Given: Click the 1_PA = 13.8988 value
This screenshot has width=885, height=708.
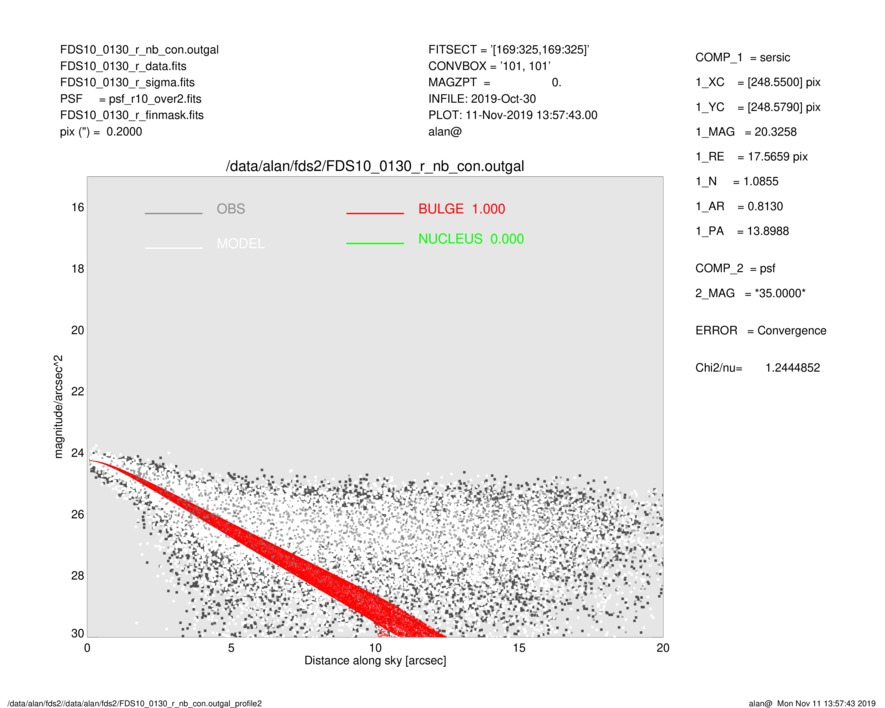Looking at the screenshot, I should [742, 231].
